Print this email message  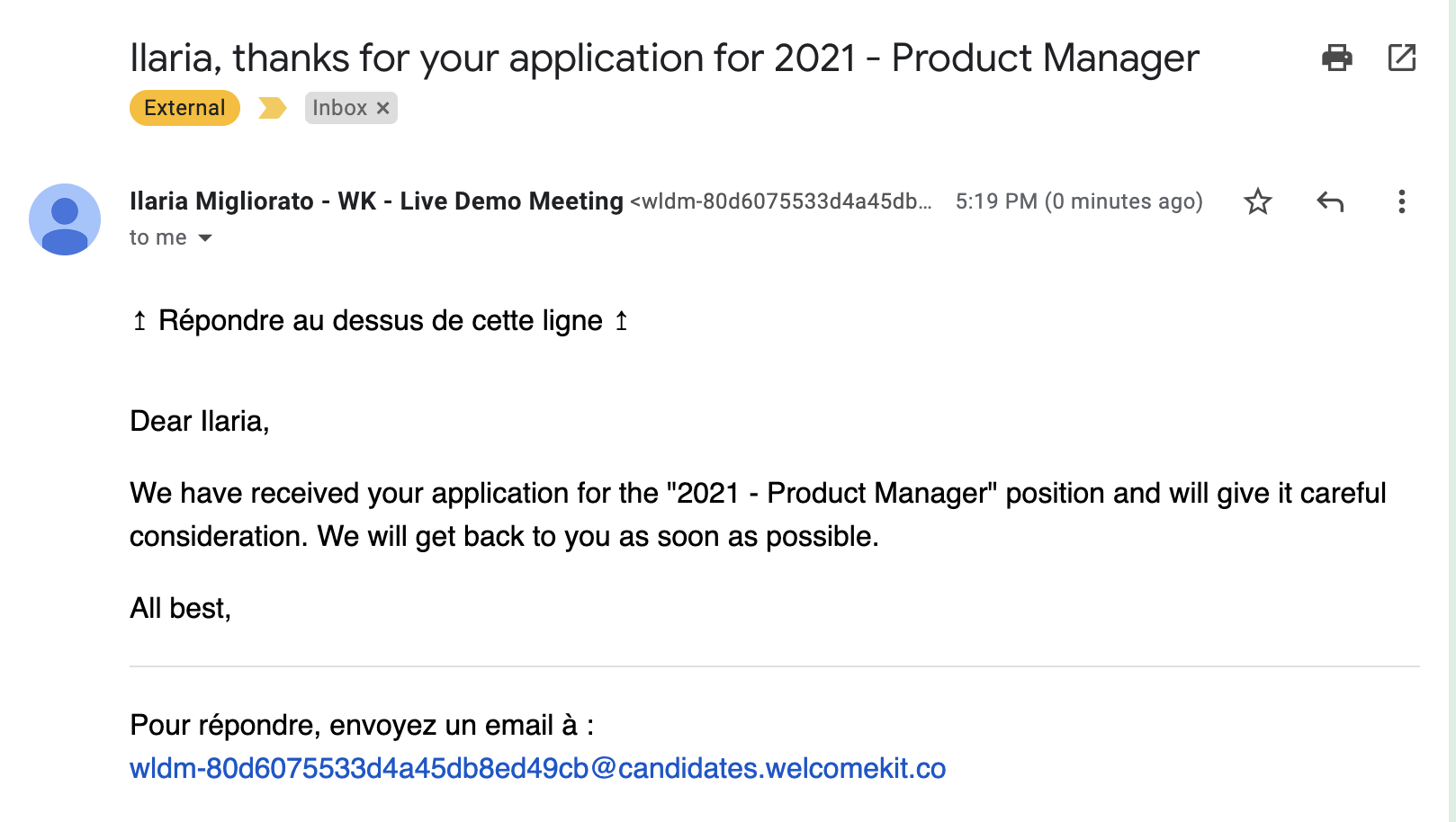(x=1336, y=58)
